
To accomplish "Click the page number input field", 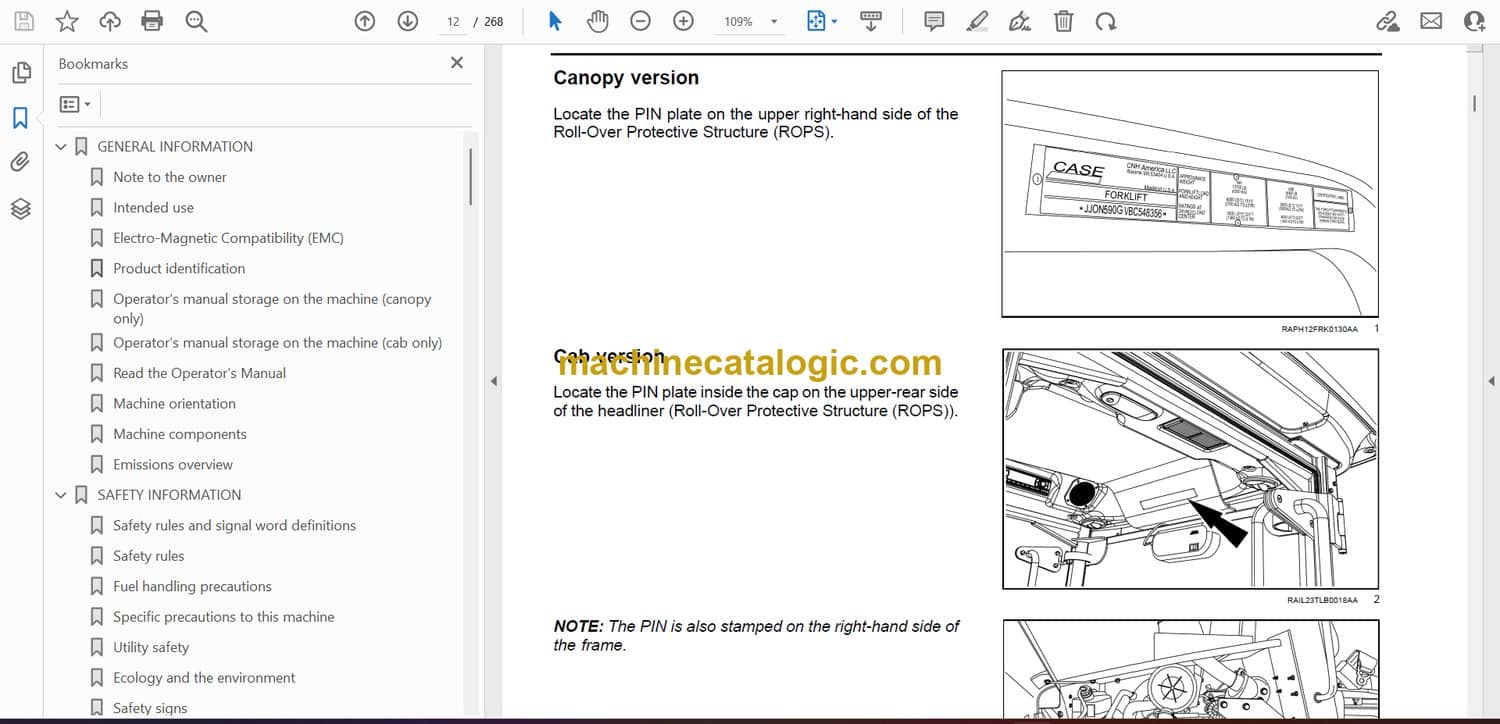I will (453, 21).
